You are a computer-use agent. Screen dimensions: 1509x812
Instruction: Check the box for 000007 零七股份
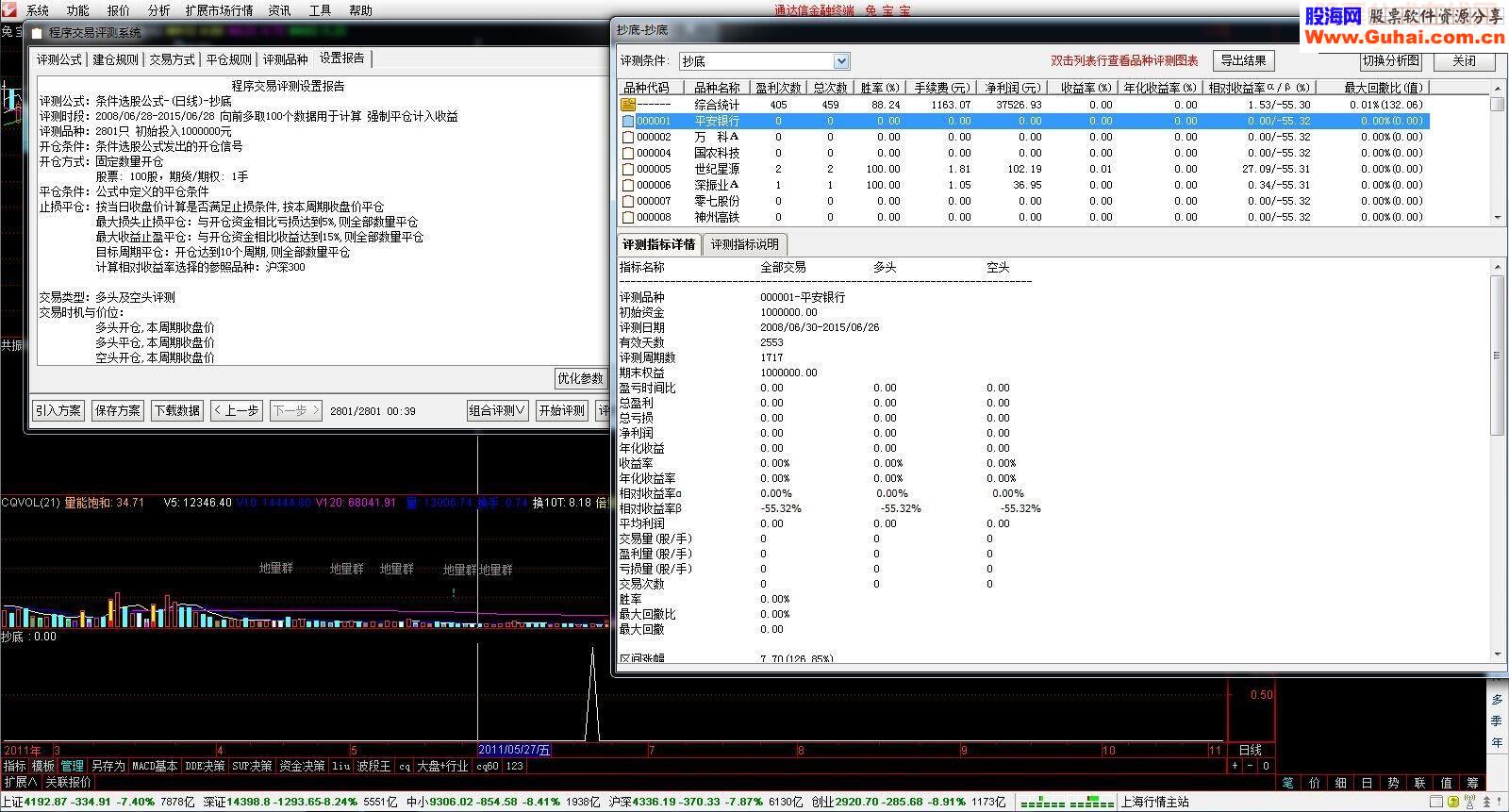pos(628,201)
